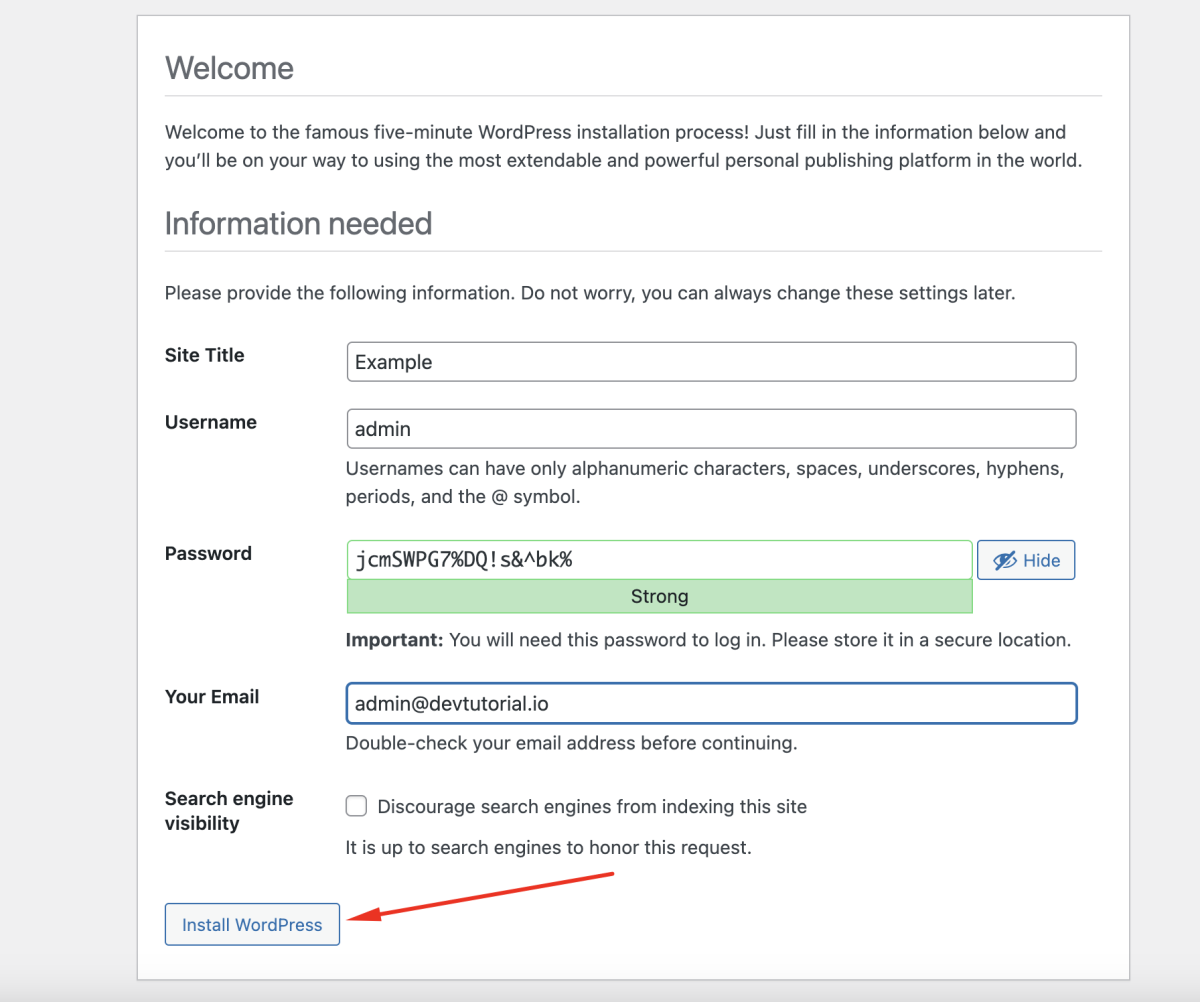Focus the Site Title field containing Example
The width and height of the screenshot is (1200, 1002).
pos(711,362)
